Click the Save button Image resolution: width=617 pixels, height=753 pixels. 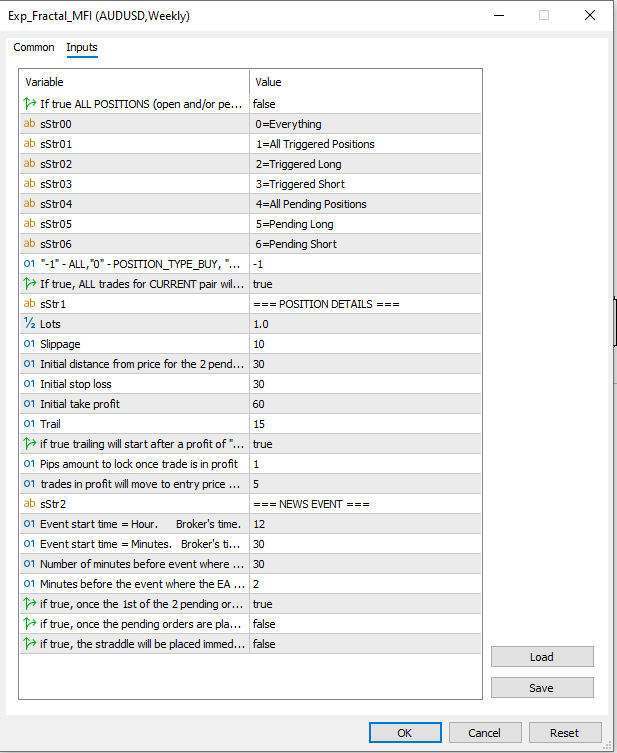[542, 687]
